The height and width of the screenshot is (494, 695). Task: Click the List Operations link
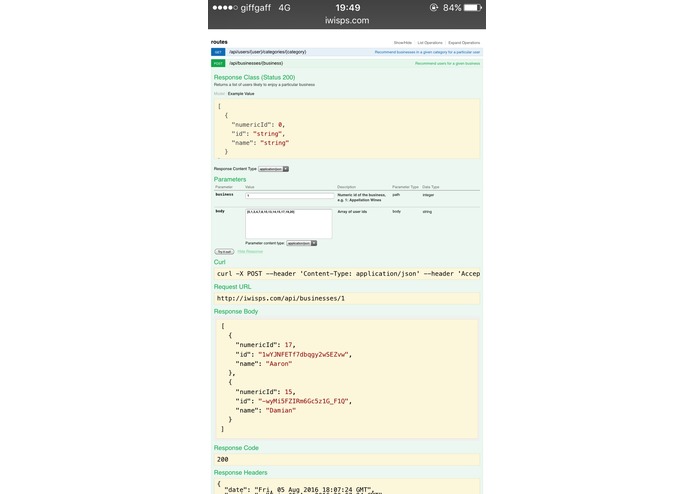pyautogui.click(x=430, y=43)
